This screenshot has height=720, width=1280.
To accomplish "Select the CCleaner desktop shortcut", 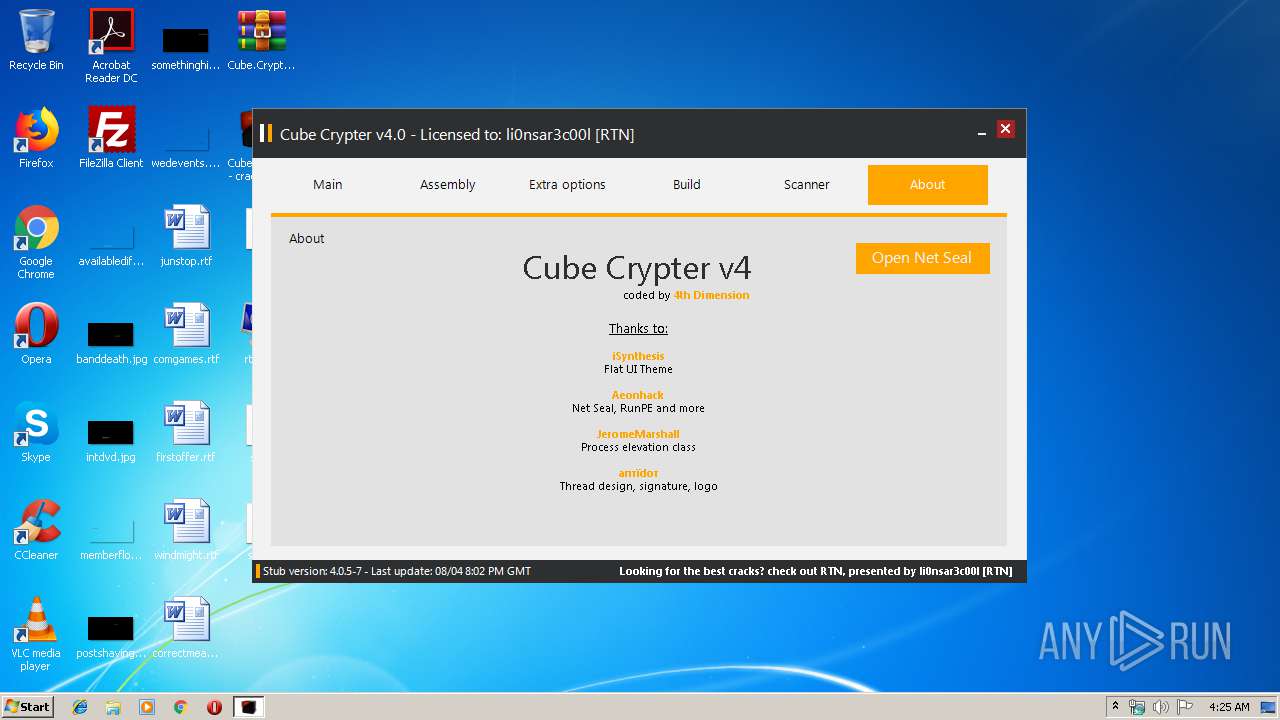I will pyautogui.click(x=36, y=530).
